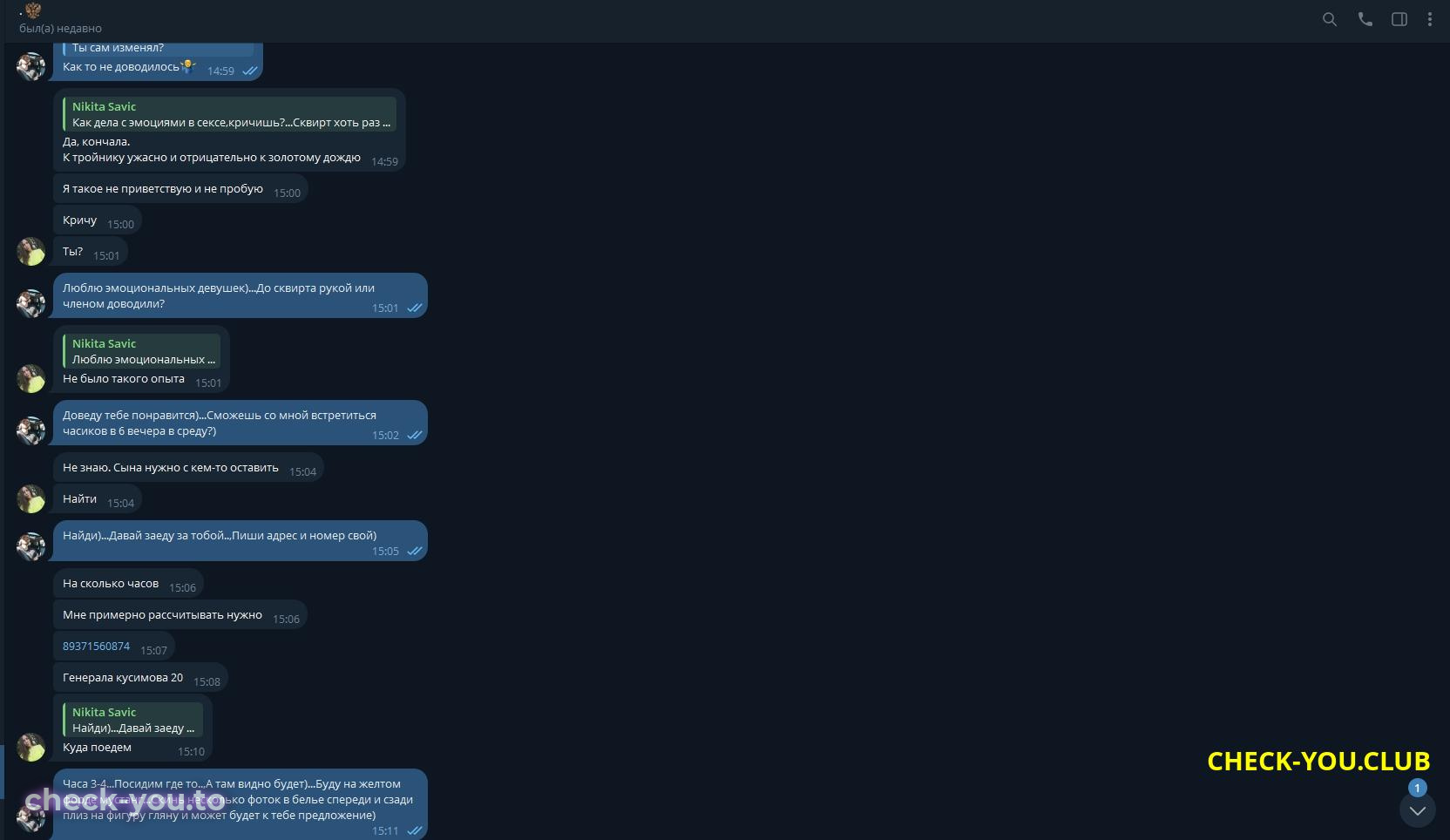Click avatar beside 'Ты?' message
Screen dimensions: 1450x840
(x=31, y=252)
